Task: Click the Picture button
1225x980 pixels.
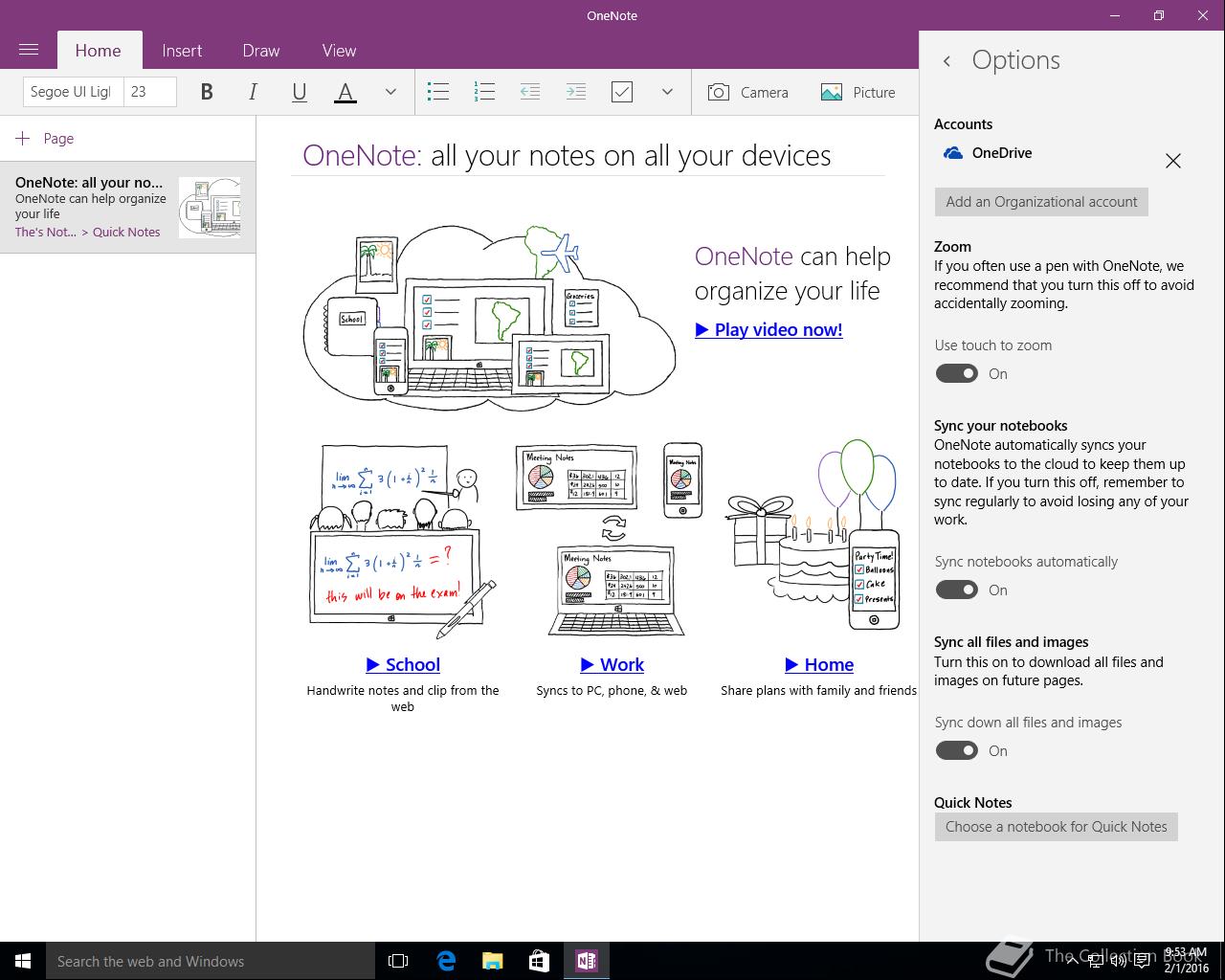Action: (x=858, y=92)
